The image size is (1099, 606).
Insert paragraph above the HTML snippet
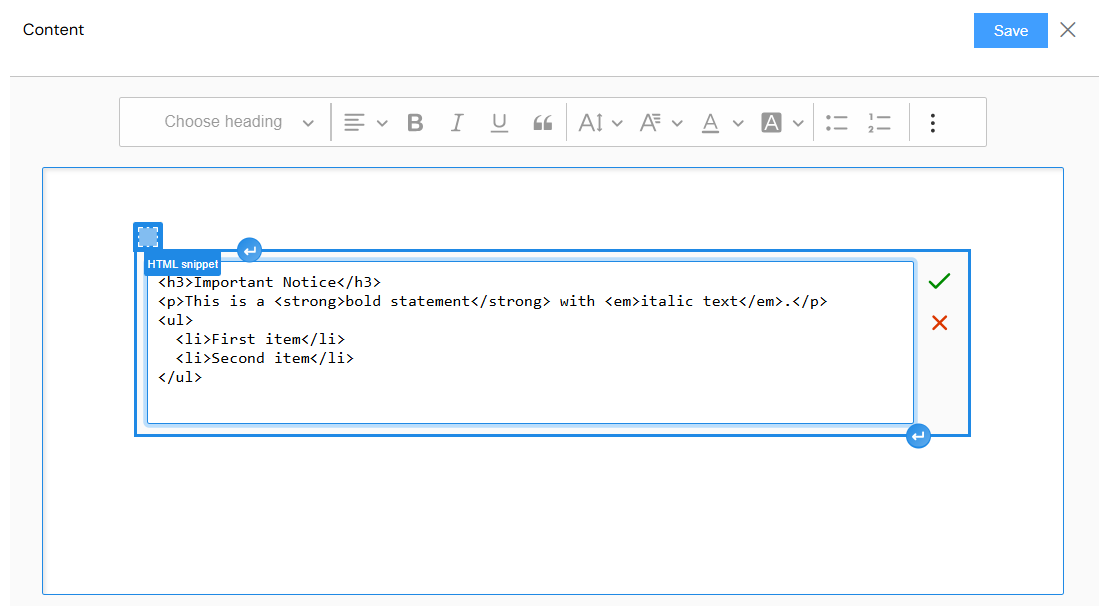point(249,250)
